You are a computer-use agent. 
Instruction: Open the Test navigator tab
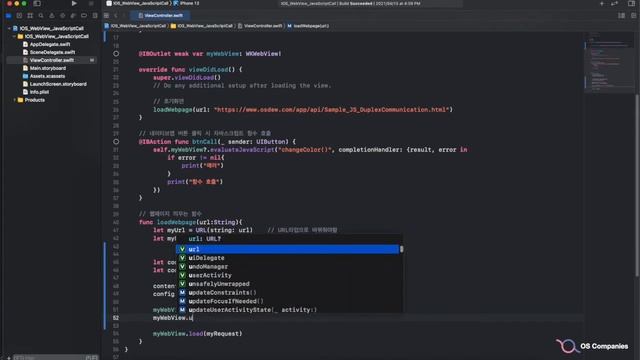coord(62,16)
